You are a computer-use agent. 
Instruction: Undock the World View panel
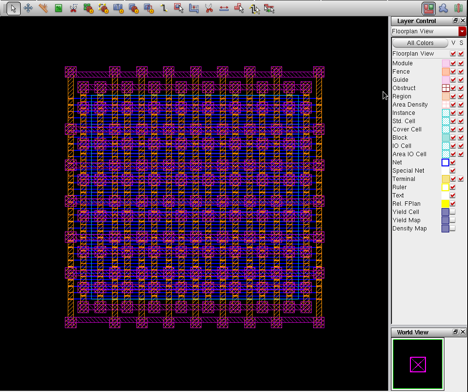pos(455,332)
